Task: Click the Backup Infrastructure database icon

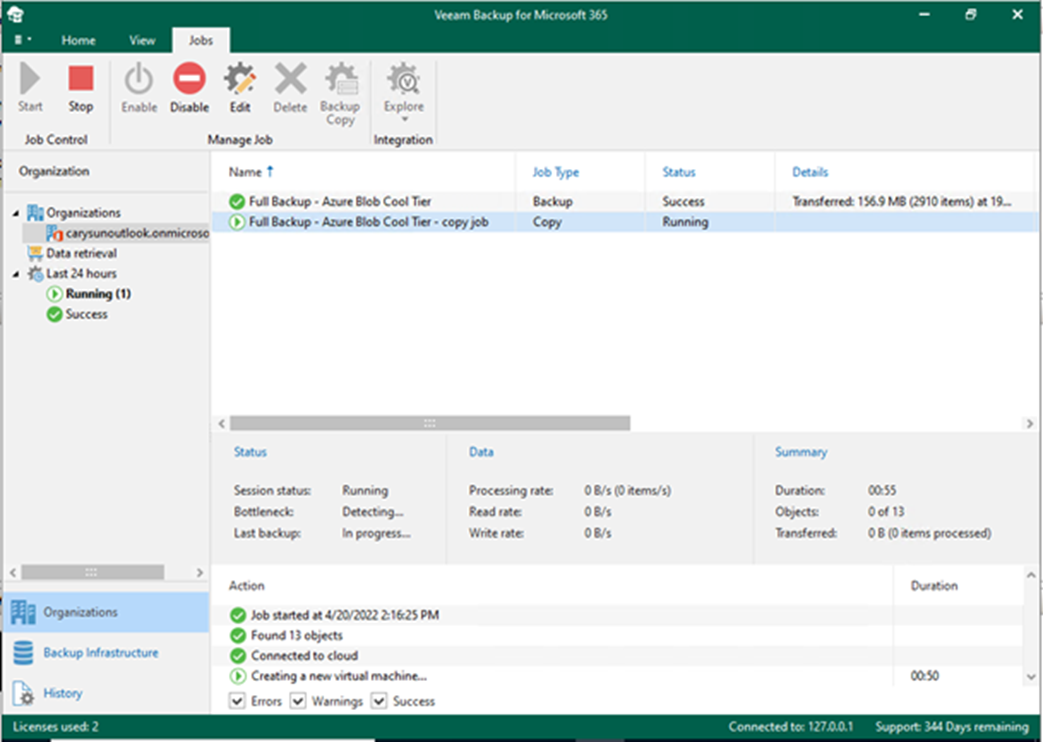Action: point(23,653)
